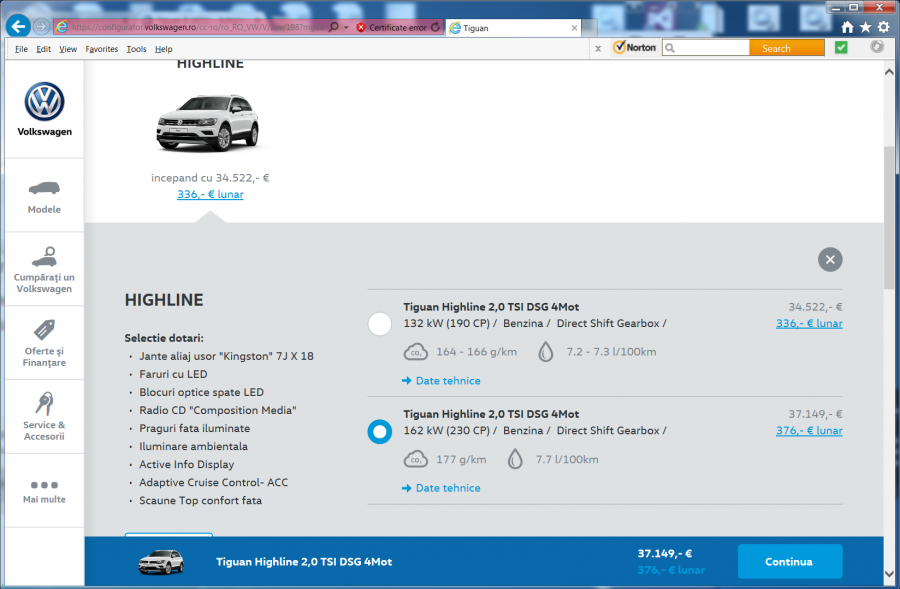Select the 132 kW Tiguan Highline radio

coord(380,324)
